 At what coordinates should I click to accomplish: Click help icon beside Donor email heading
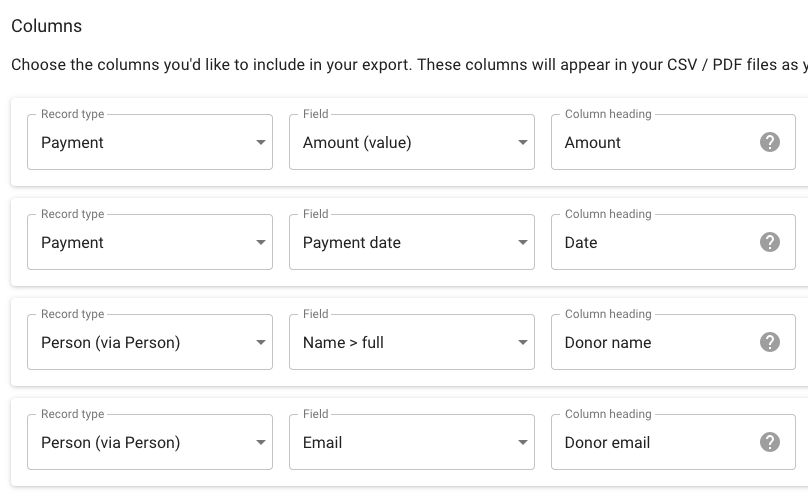coord(770,442)
